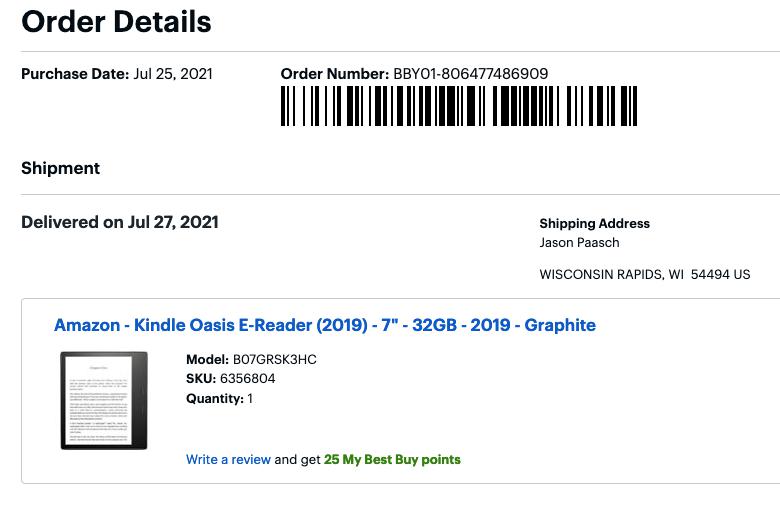Screen dimensions: 780x513
Task: Click the Quantity value of 1
Action: tap(250, 399)
